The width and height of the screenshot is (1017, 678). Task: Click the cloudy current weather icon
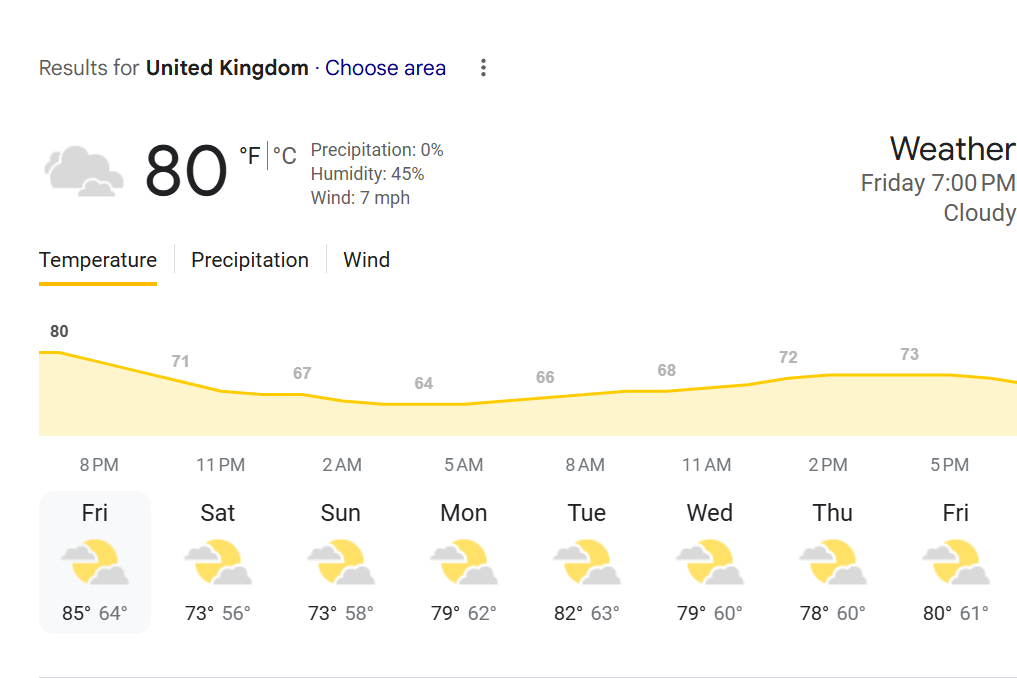[84, 171]
